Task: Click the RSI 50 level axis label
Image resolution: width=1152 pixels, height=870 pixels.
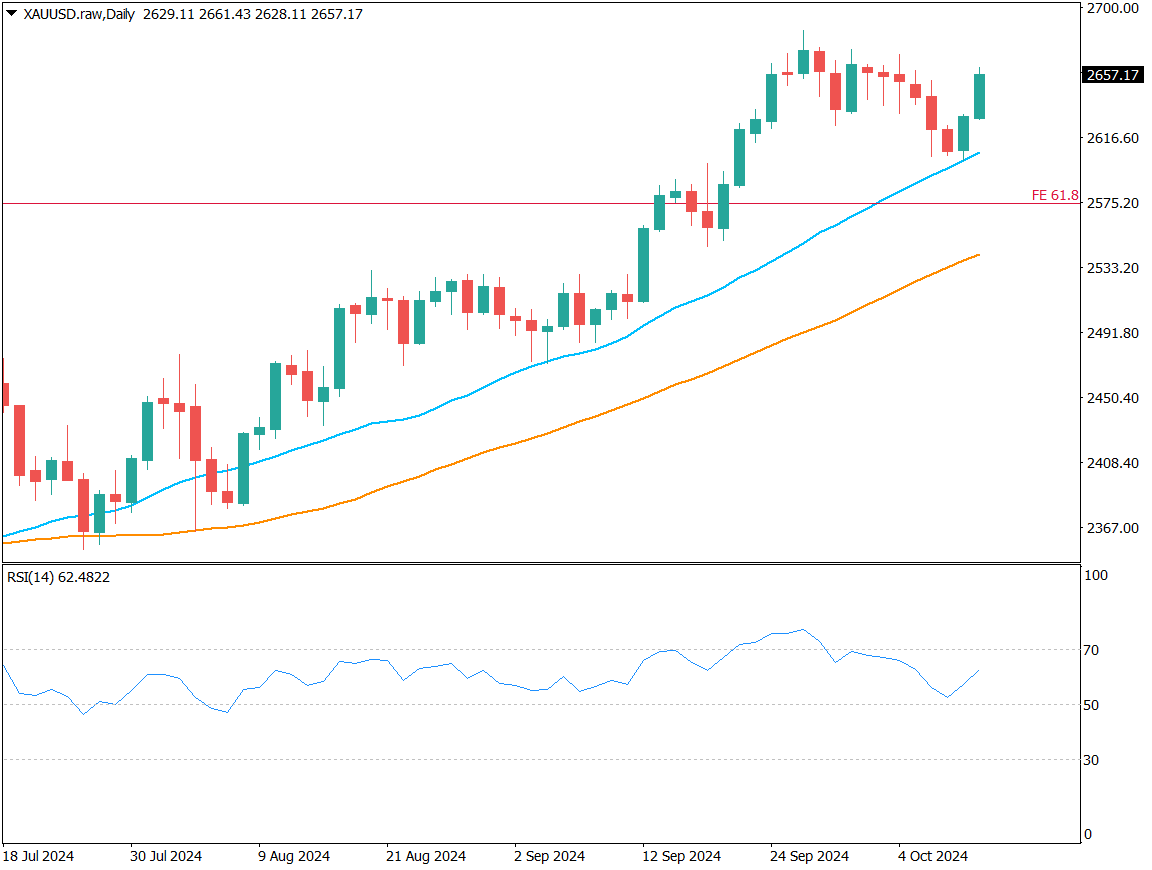Action: (x=1092, y=705)
